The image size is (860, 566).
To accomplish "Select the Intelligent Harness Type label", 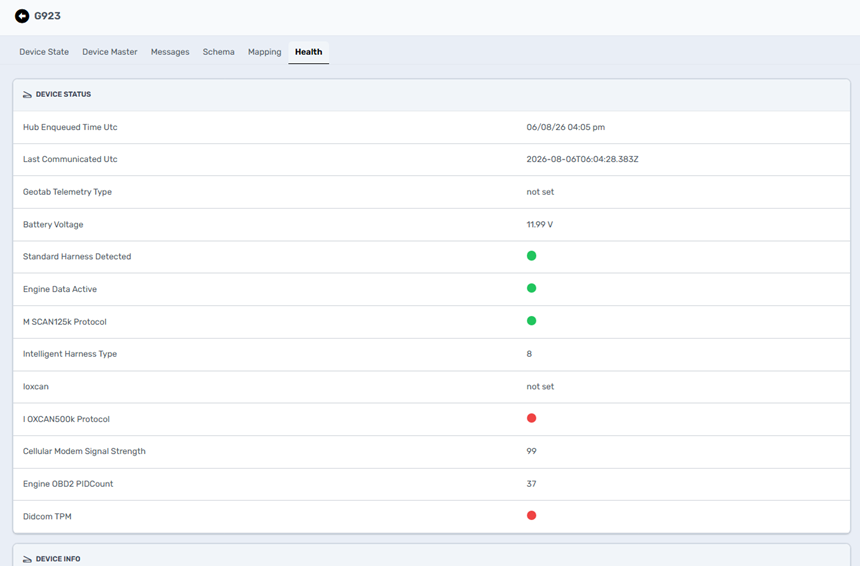I will (70, 354).
